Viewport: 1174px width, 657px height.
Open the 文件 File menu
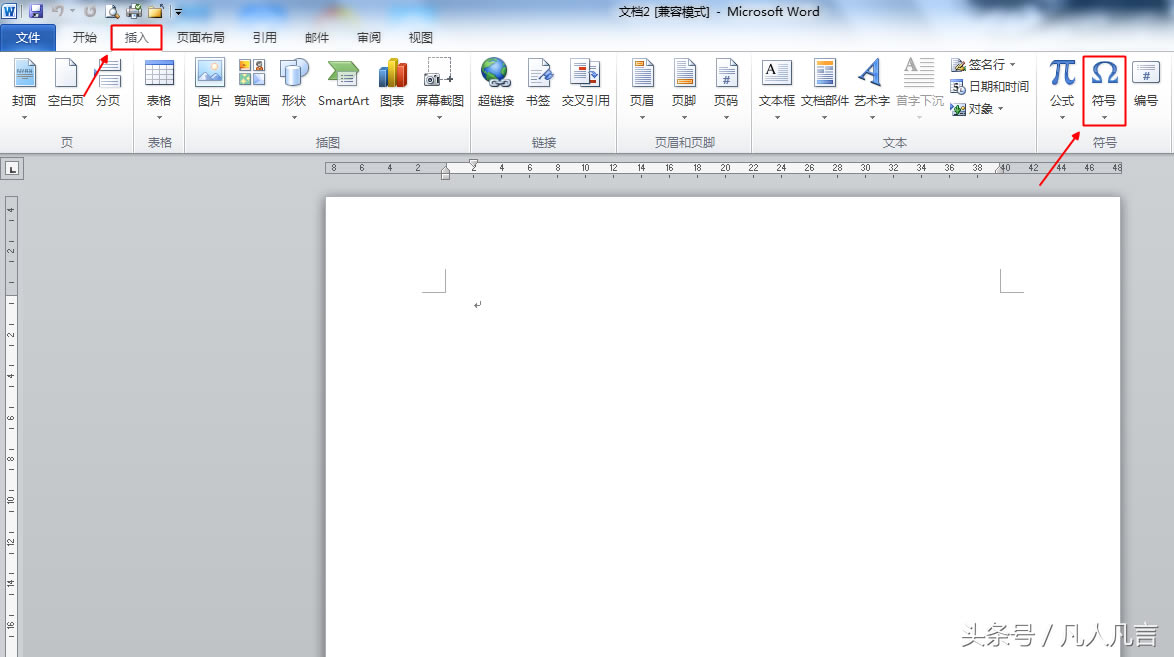[x=28, y=38]
